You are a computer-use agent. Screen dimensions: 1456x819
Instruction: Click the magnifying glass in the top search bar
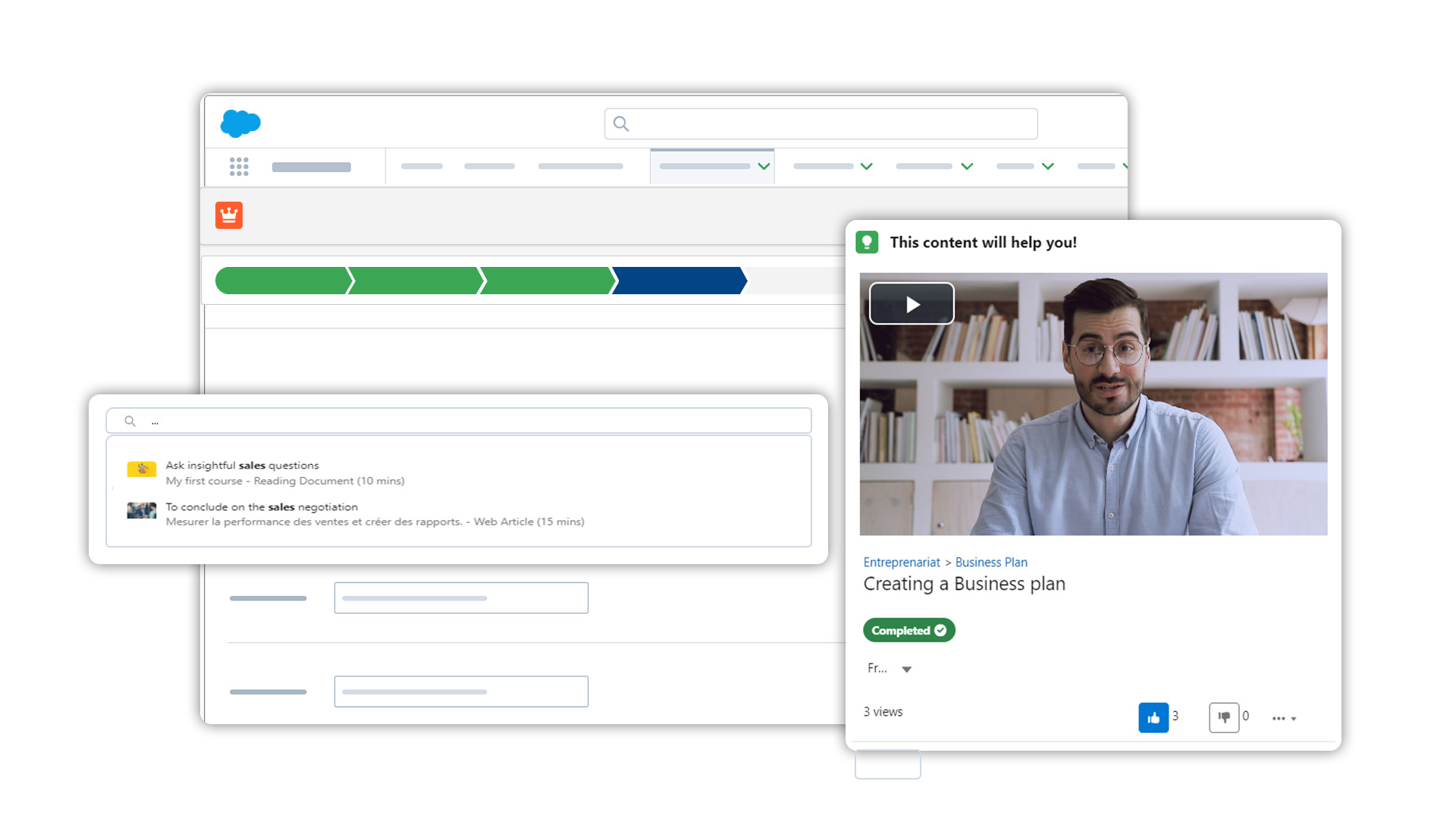tap(621, 123)
